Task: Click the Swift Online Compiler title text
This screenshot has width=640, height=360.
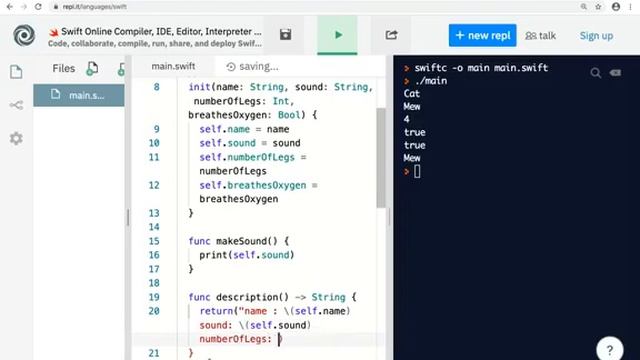Action: click(x=161, y=31)
